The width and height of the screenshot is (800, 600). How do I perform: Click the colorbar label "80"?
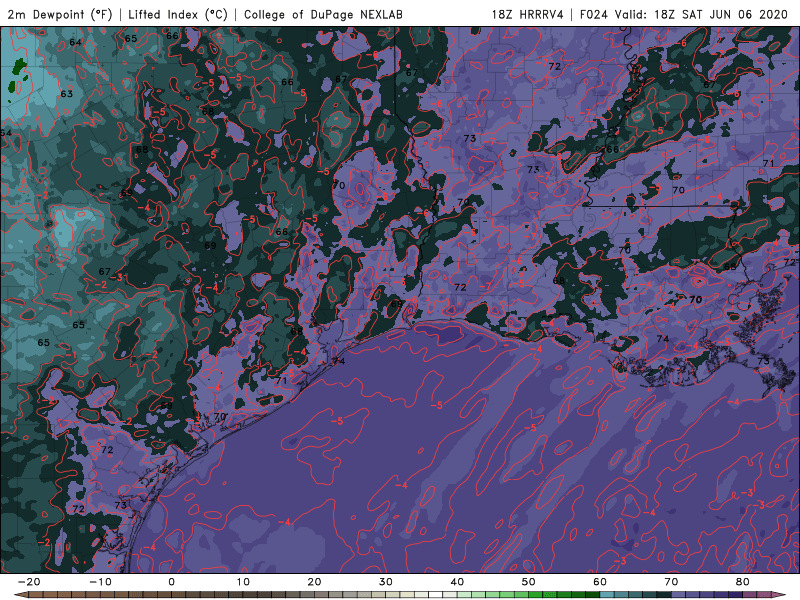click(743, 582)
